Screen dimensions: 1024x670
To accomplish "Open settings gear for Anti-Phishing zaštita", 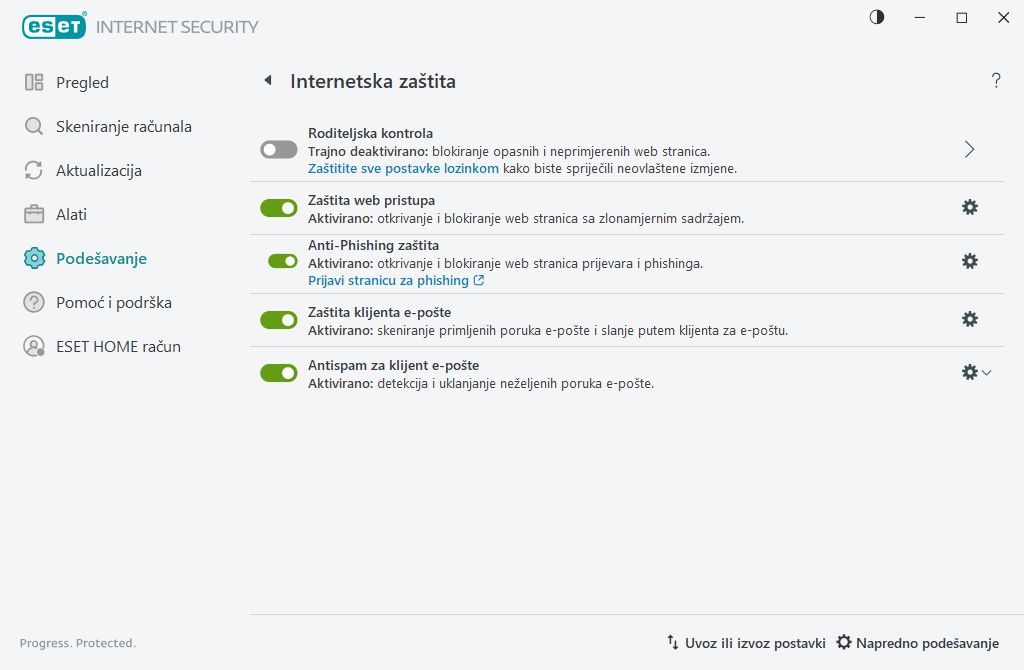I will point(969,261).
